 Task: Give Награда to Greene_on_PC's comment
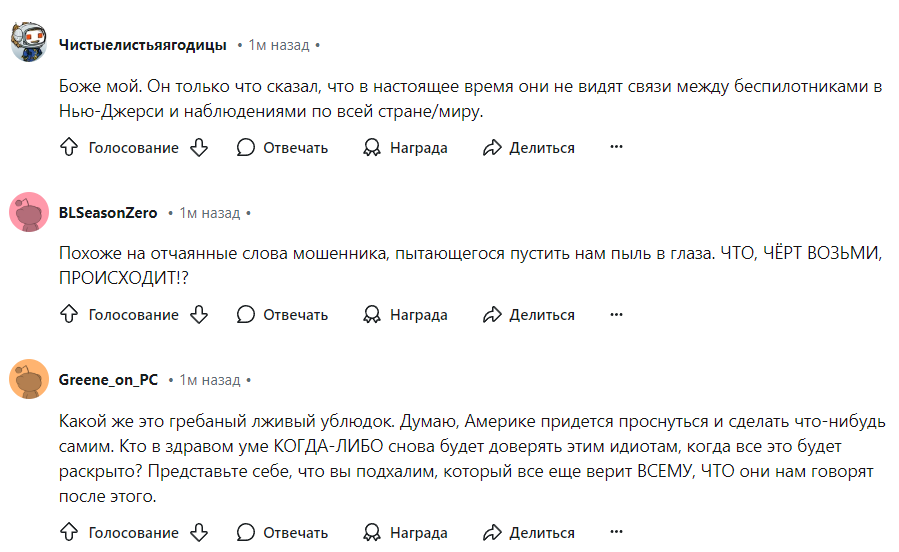(x=405, y=532)
